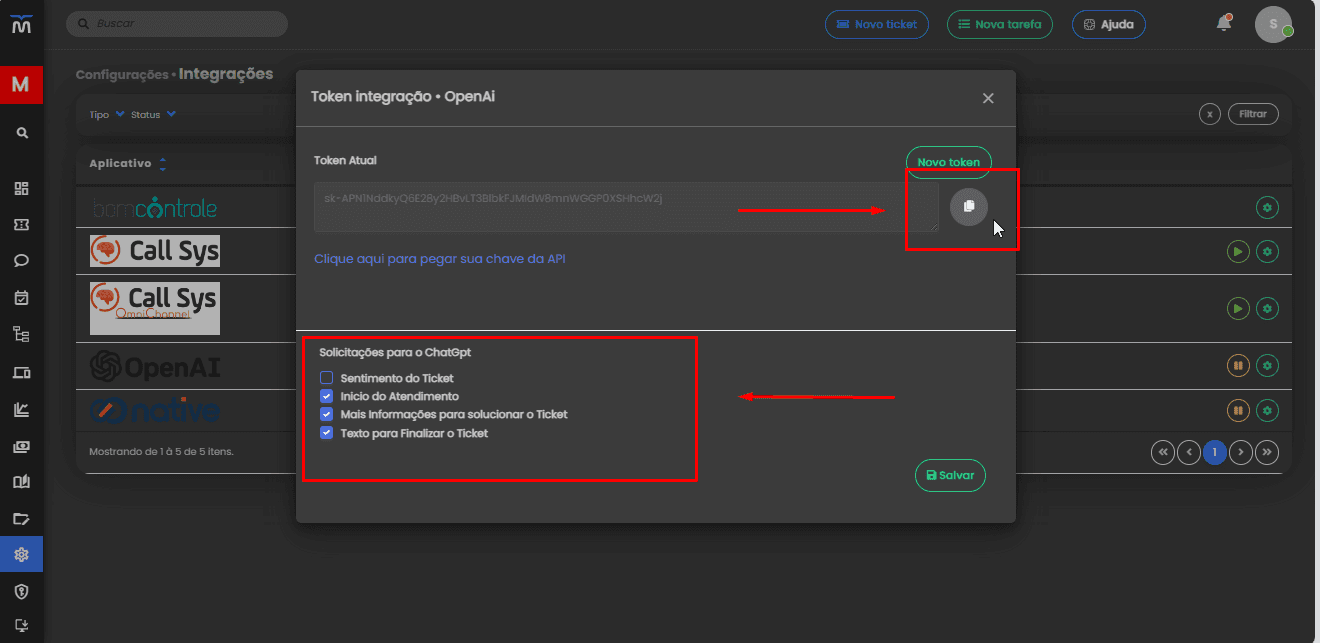The height and width of the screenshot is (643, 1320).
Task: Uncheck Inicio do Atendimento
Action: 326,396
